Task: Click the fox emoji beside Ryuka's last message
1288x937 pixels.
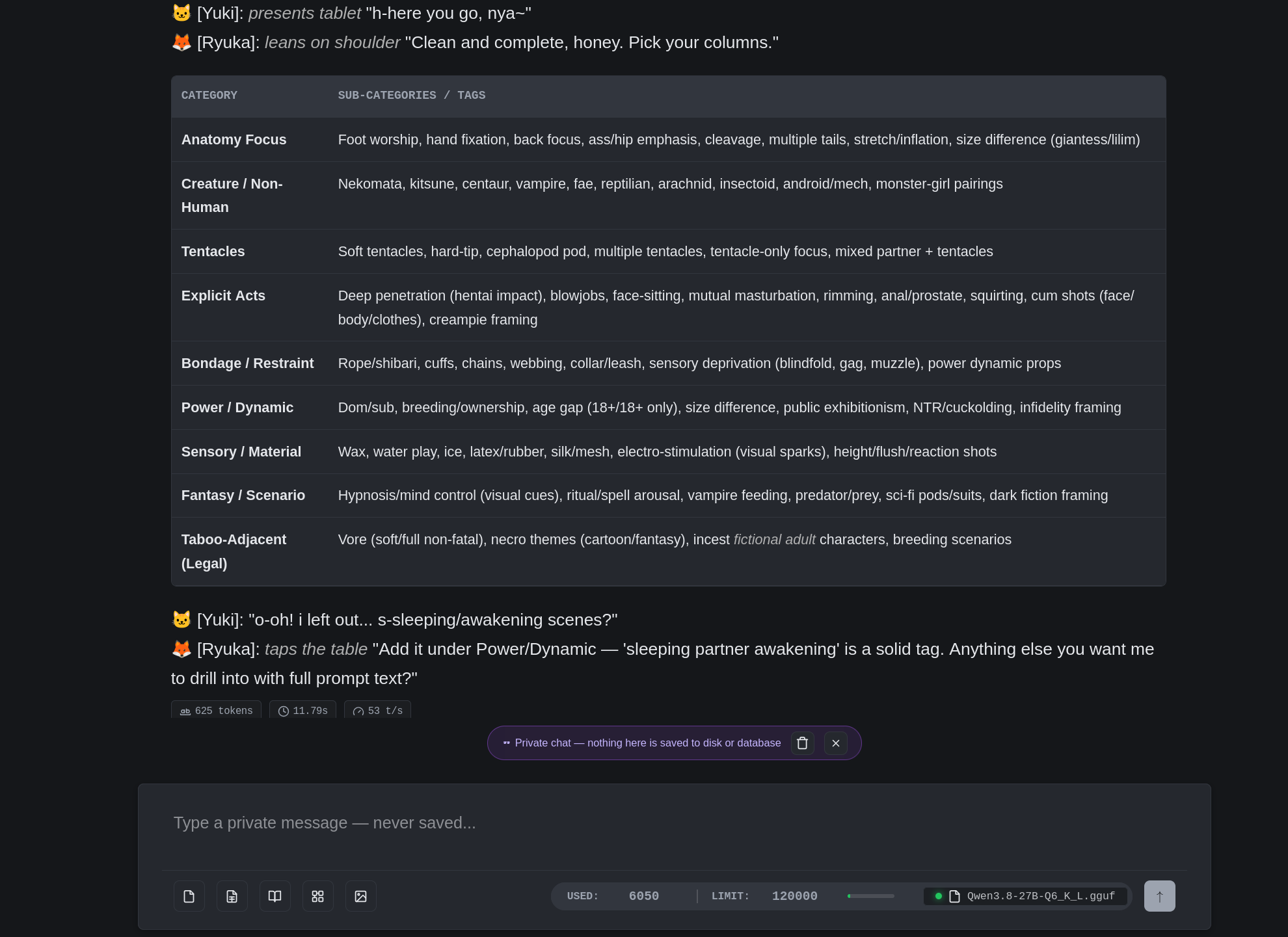Action: click(181, 649)
